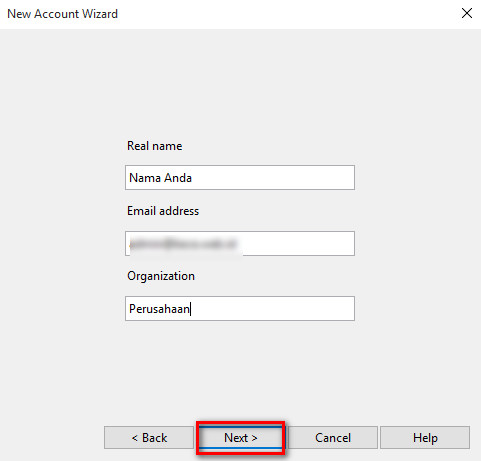481x461 pixels.
Task: Cancel the New Account Wizard
Action: click(x=333, y=437)
